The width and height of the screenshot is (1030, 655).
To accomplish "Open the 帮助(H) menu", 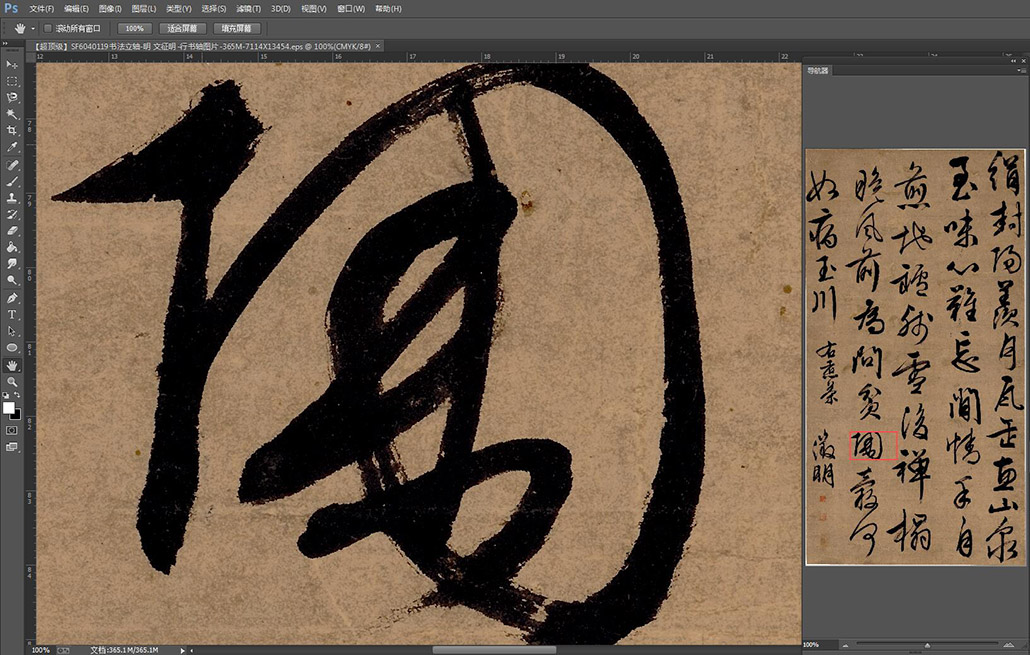I will pyautogui.click(x=388, y=9).
